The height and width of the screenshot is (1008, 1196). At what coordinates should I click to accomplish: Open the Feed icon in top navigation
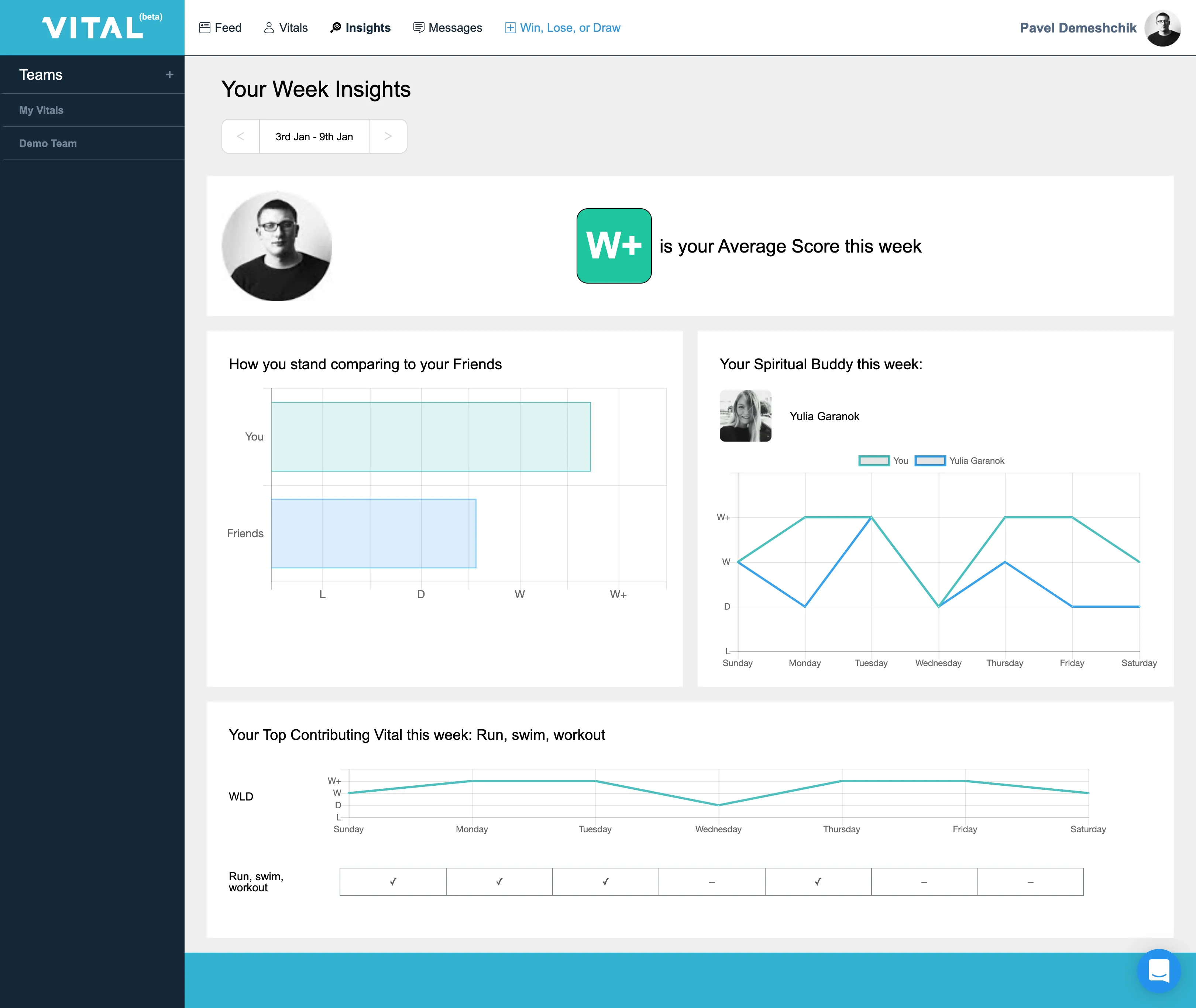(x=205, y=27)
